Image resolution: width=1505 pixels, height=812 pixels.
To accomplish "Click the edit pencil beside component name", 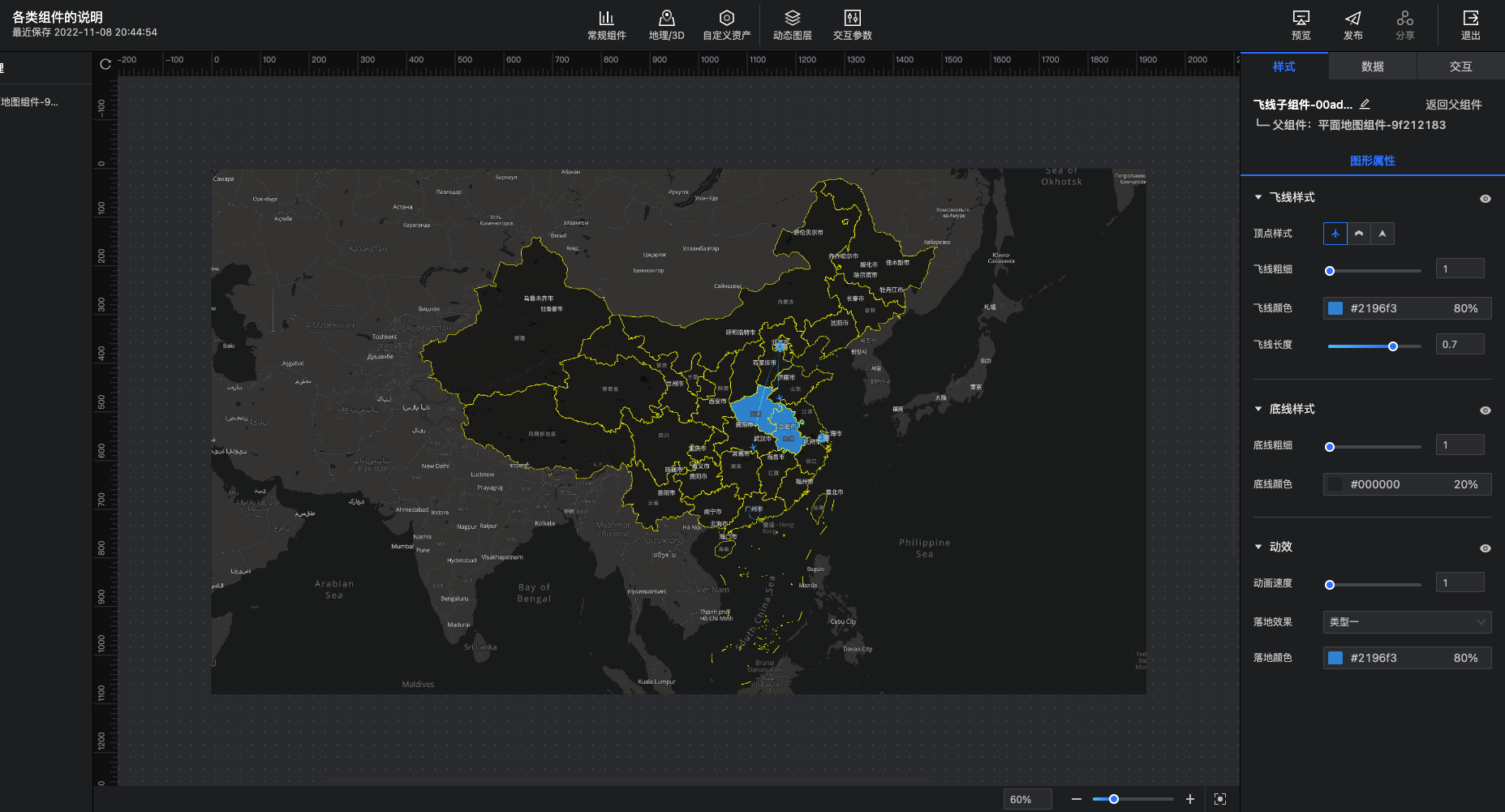I will pos(1365,105).
